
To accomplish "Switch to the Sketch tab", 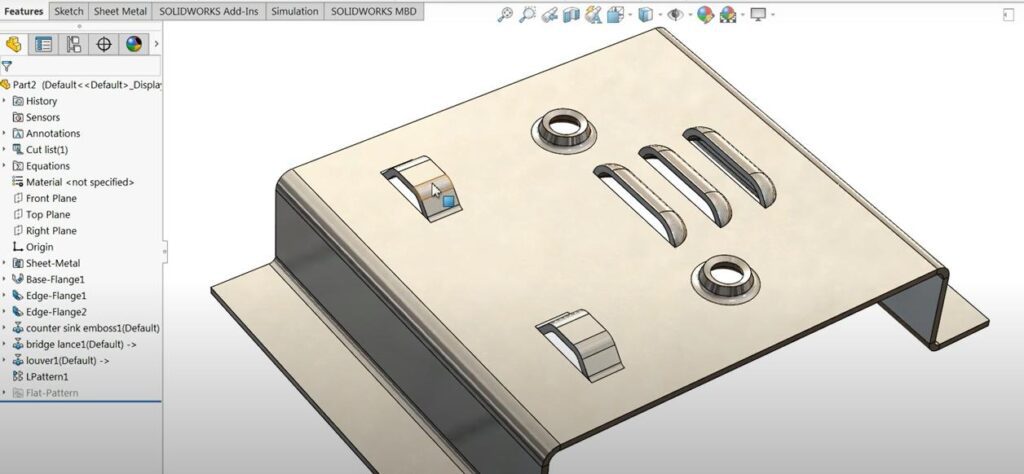I will (x=69, y=11).
